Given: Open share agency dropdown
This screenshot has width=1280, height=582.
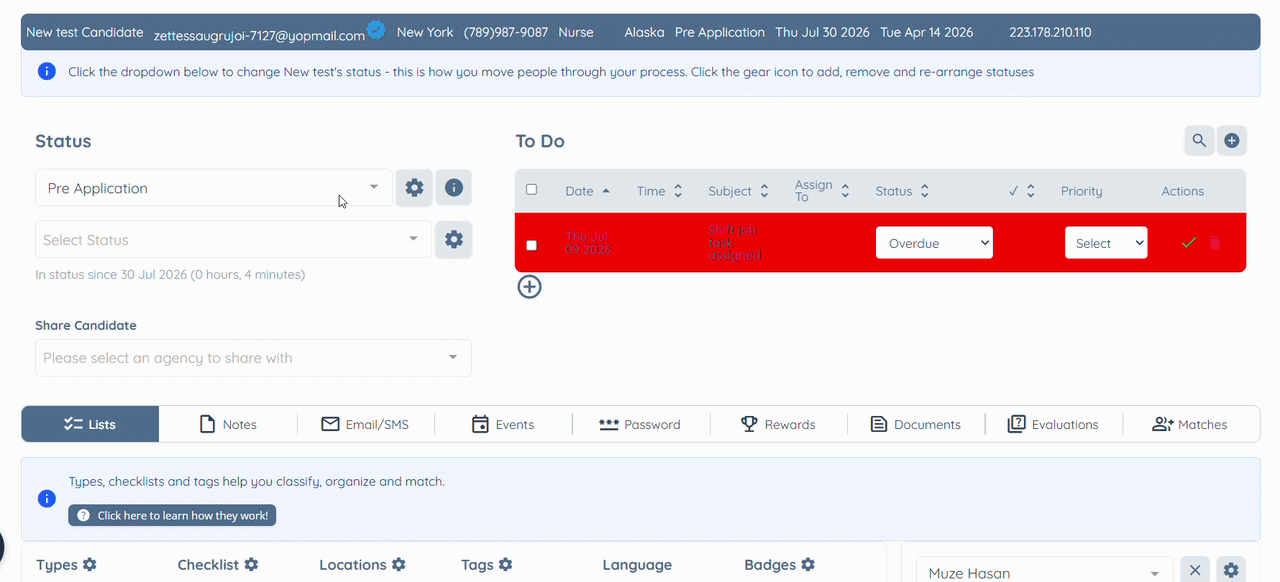Looking at the screenshot, I should click(x=253, y=358).
